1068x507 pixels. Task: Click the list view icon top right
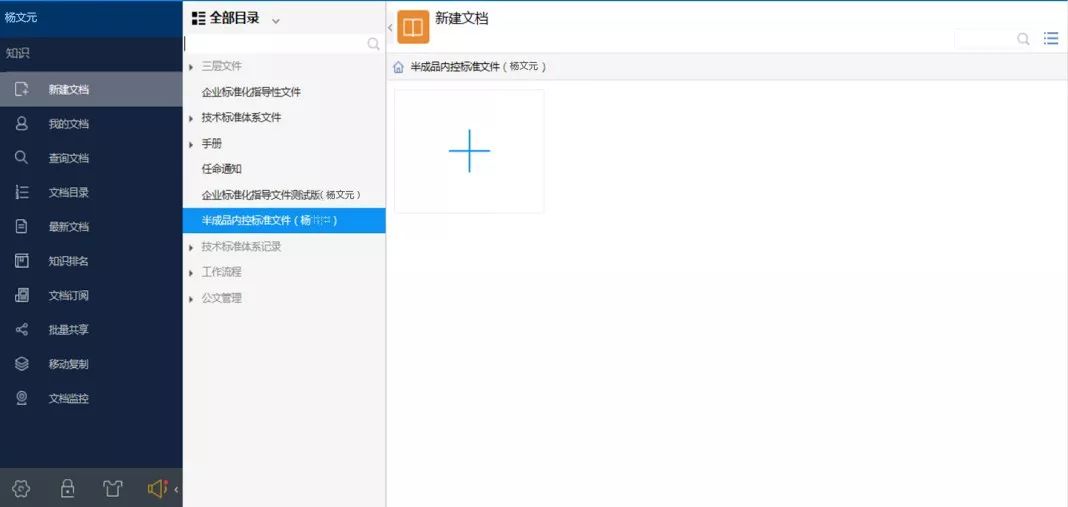(1051, 39)
